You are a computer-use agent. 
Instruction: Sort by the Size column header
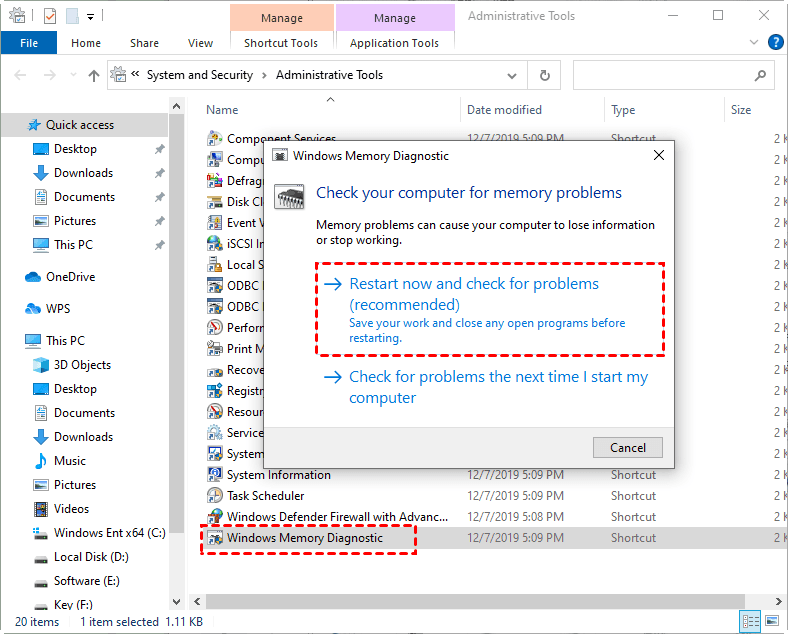(741, 110)
